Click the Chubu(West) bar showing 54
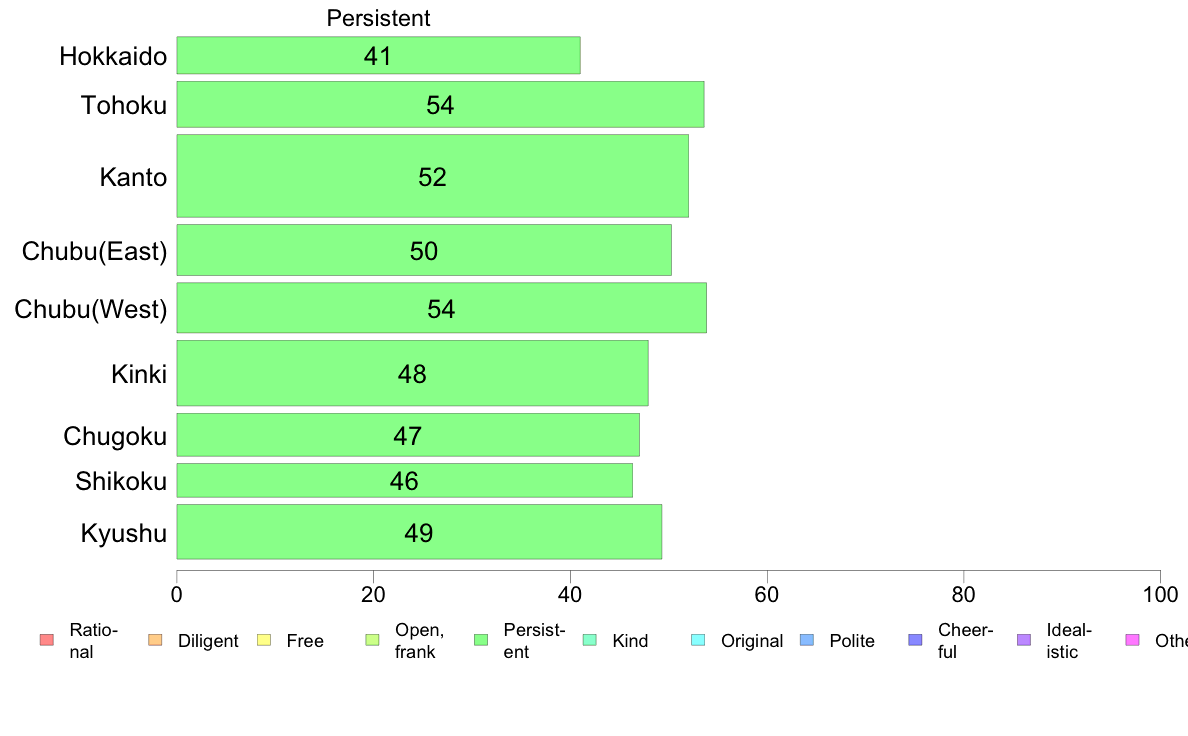 442,308
